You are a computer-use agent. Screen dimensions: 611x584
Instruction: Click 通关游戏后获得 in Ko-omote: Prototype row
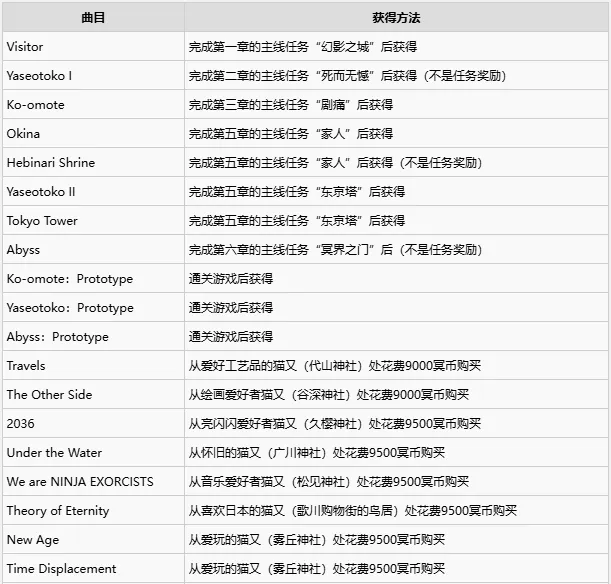[231, 279]
